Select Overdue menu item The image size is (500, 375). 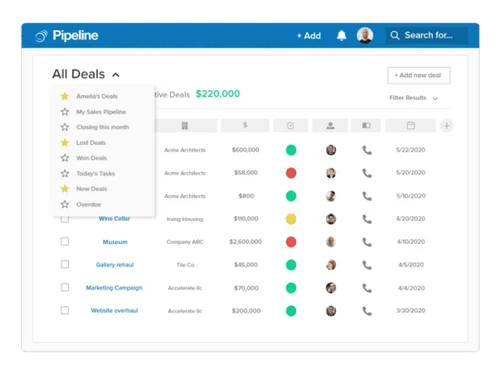(89, 204)
